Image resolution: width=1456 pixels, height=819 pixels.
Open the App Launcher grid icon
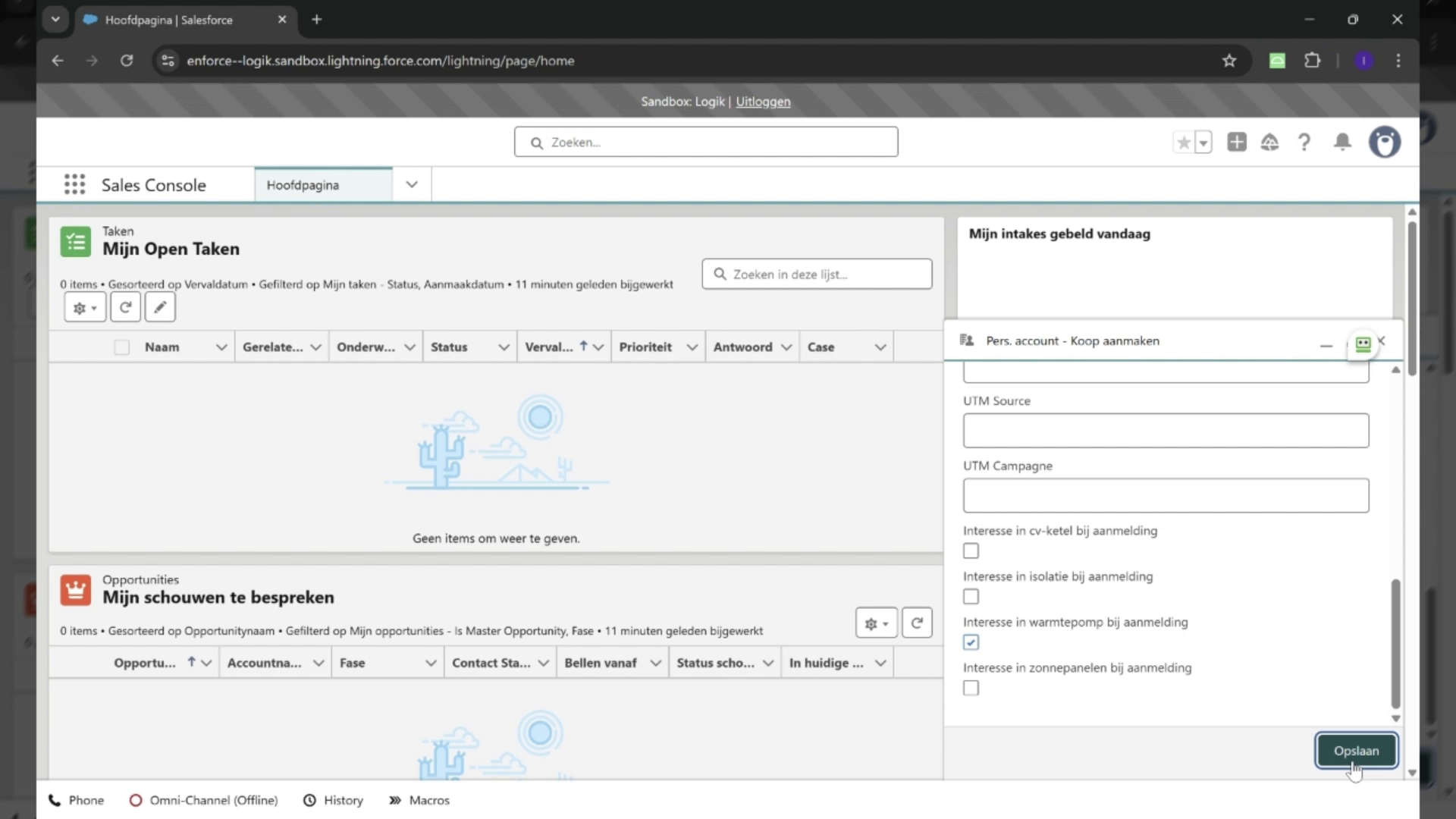pyautogui.click(x=74, y=184)
